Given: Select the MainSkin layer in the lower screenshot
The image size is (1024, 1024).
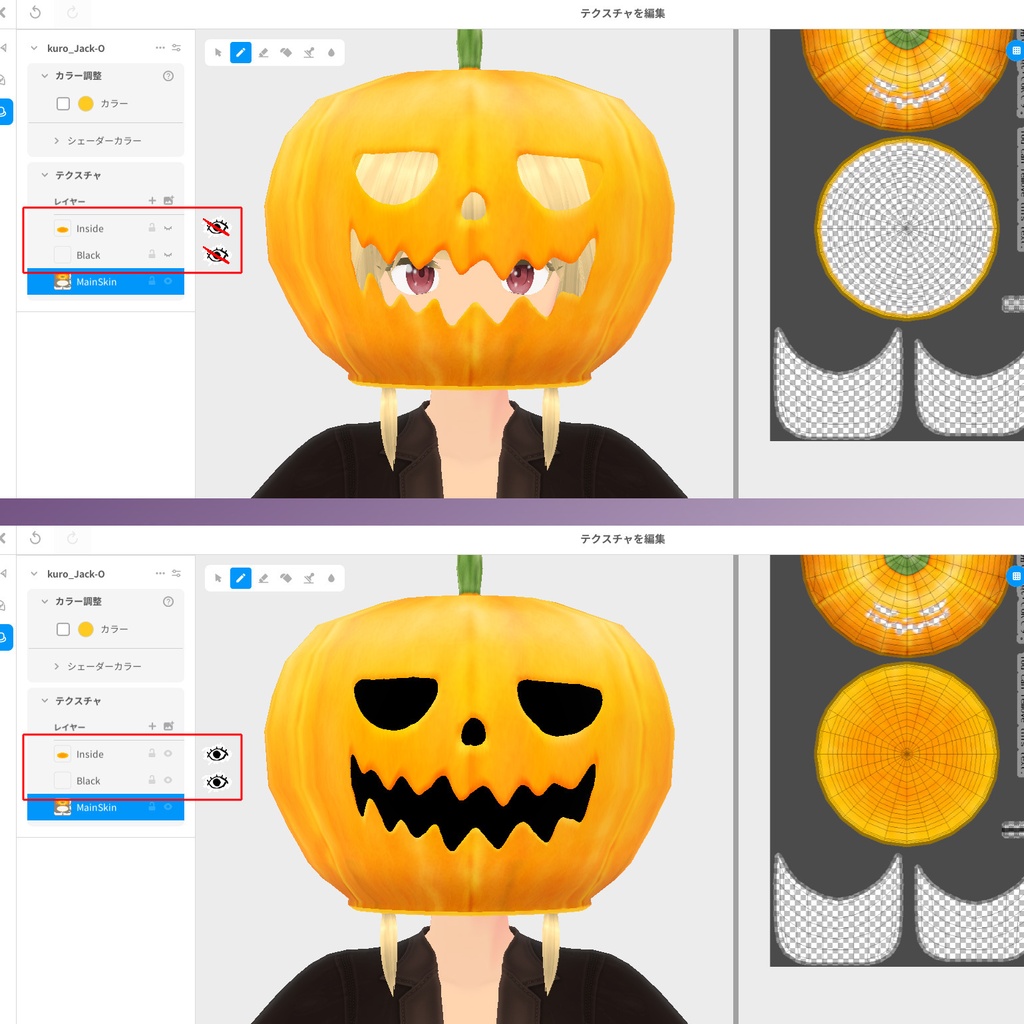Looking at the screenshot, I should [x=106, y=807].
